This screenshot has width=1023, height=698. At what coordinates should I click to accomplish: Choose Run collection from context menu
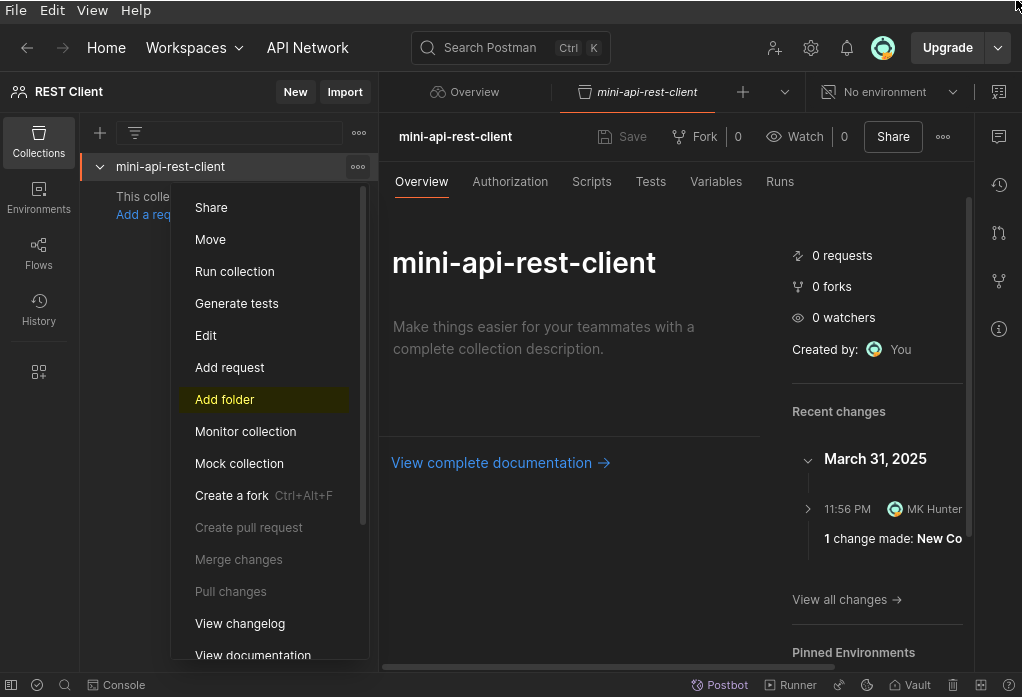click(235, 272)
